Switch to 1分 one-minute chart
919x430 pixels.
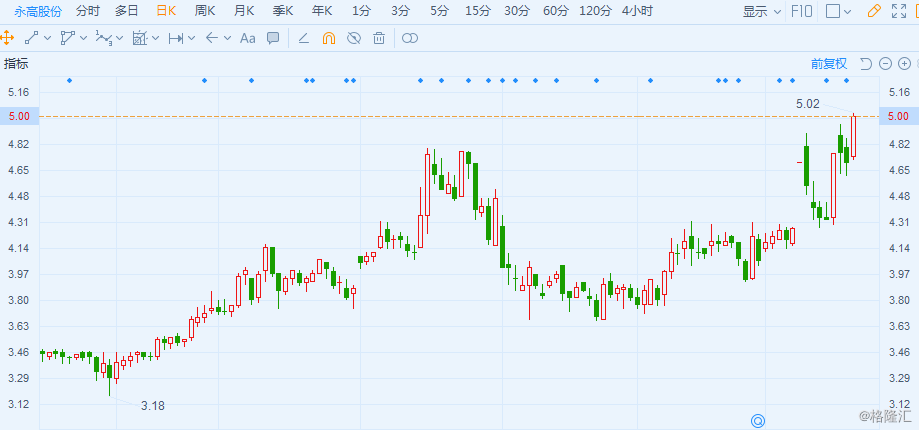coord(362,11)
